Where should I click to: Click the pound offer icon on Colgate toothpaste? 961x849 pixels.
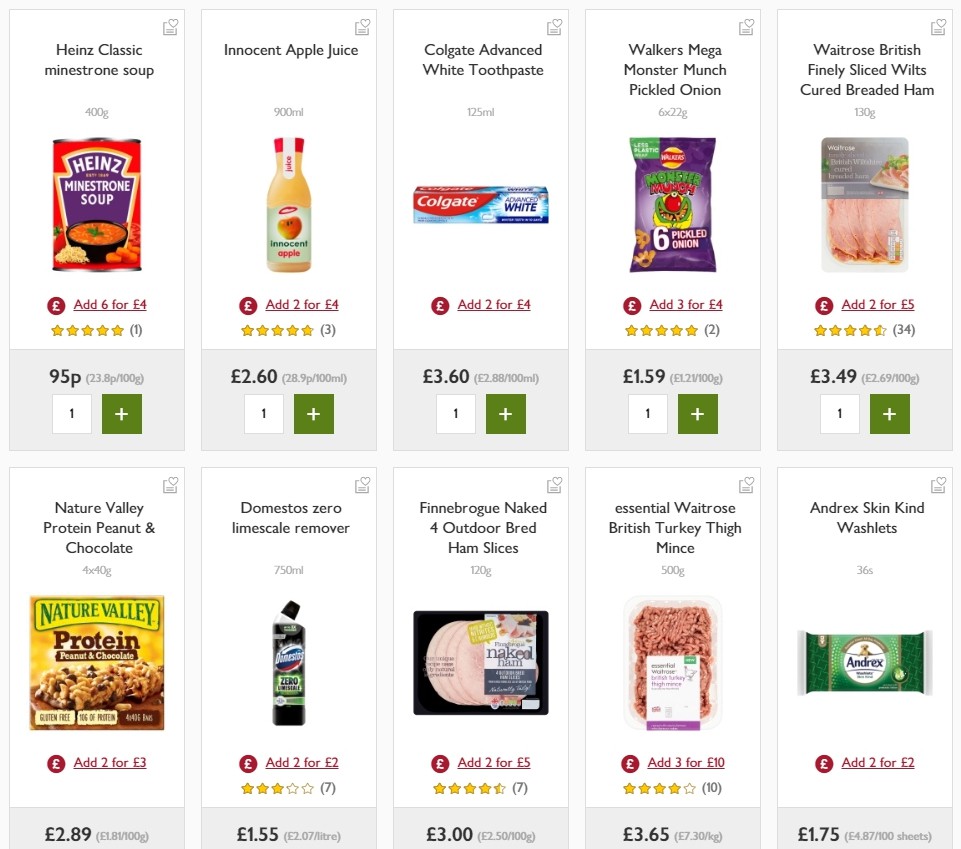(x=440, y=305)
